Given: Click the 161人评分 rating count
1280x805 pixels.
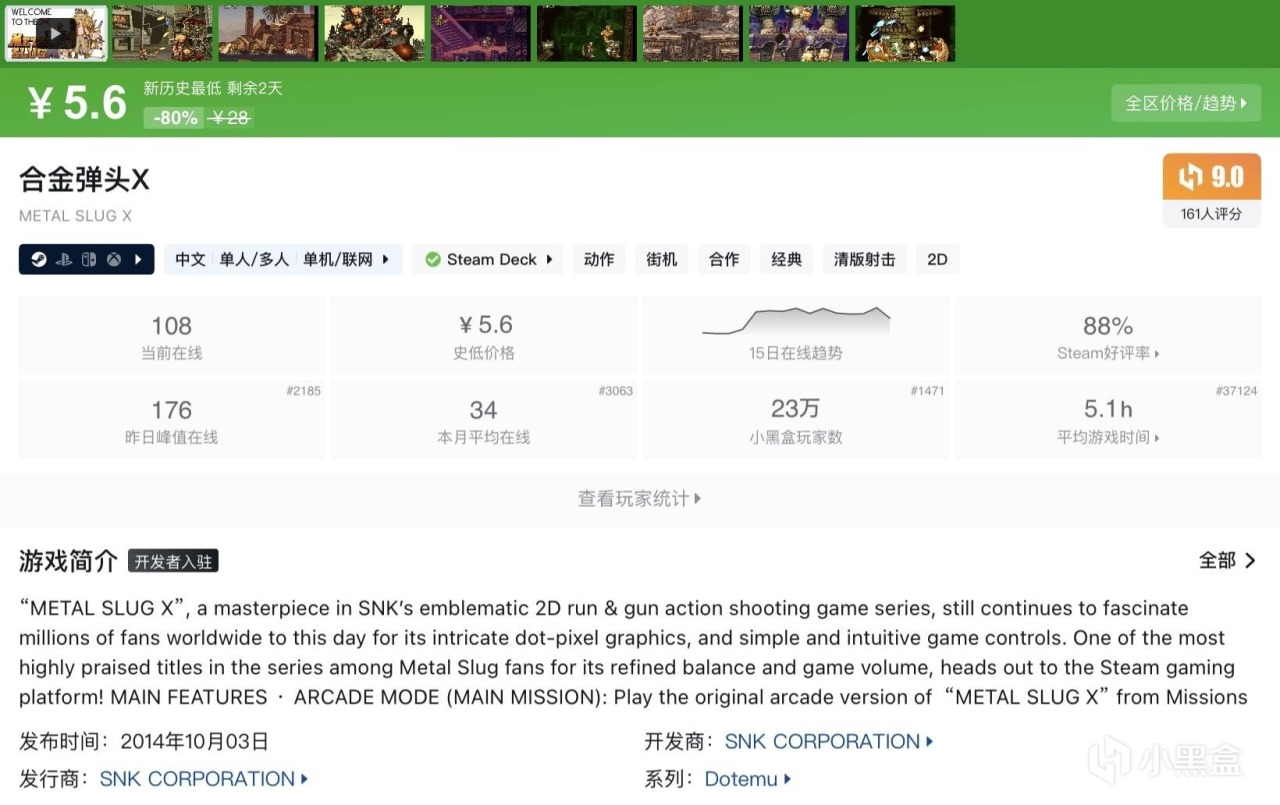Looking at the screenshot, I should 1212,214.
